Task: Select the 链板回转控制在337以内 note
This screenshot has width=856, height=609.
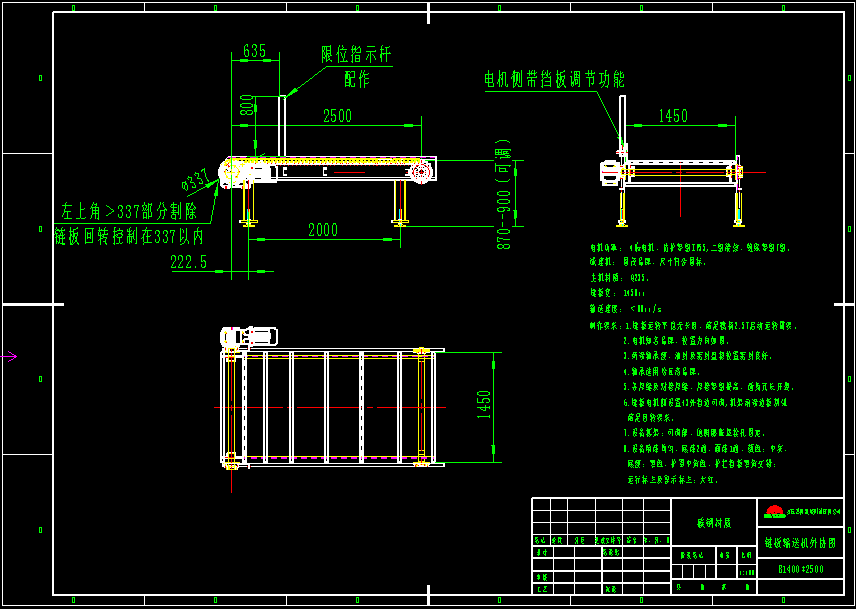Action: tap(130, 237)
